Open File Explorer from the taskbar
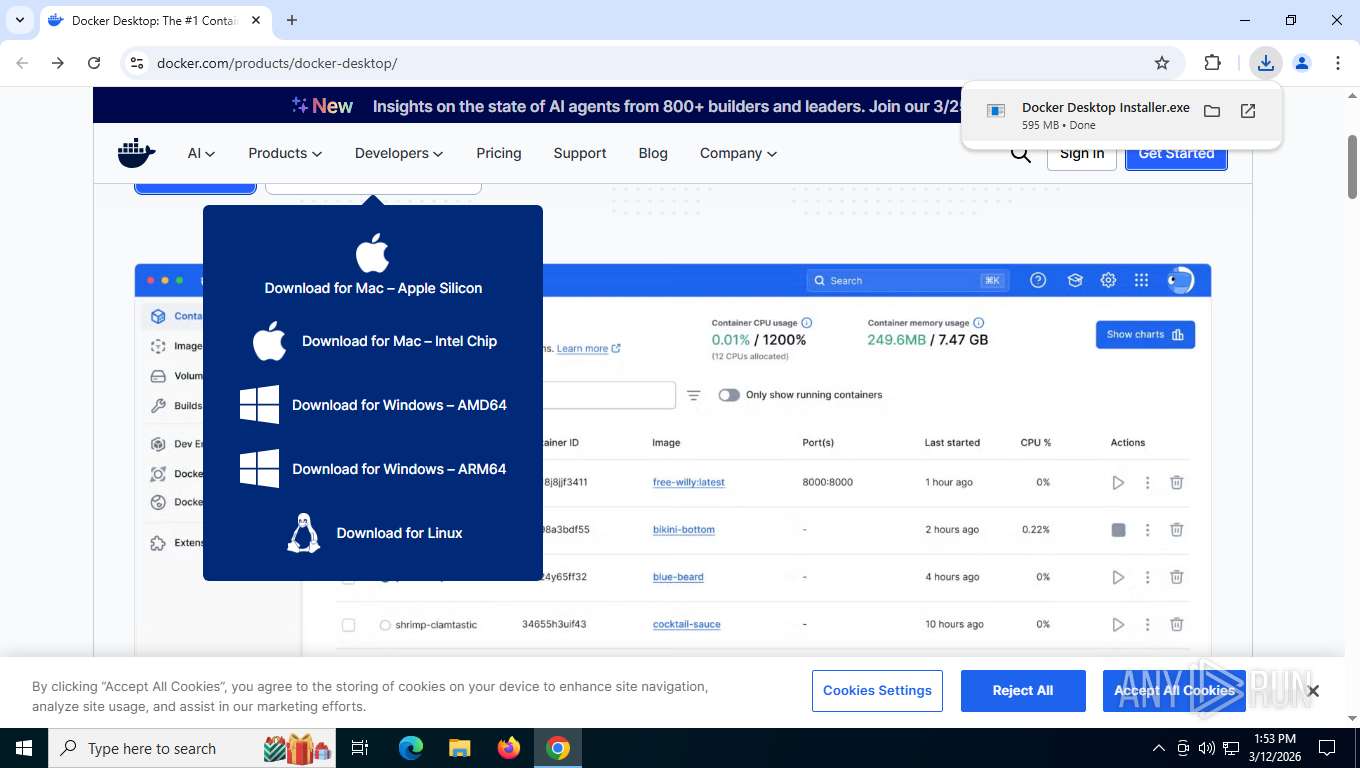The height and width of the screenshot is (768, 1360). [x=459, y=748]
